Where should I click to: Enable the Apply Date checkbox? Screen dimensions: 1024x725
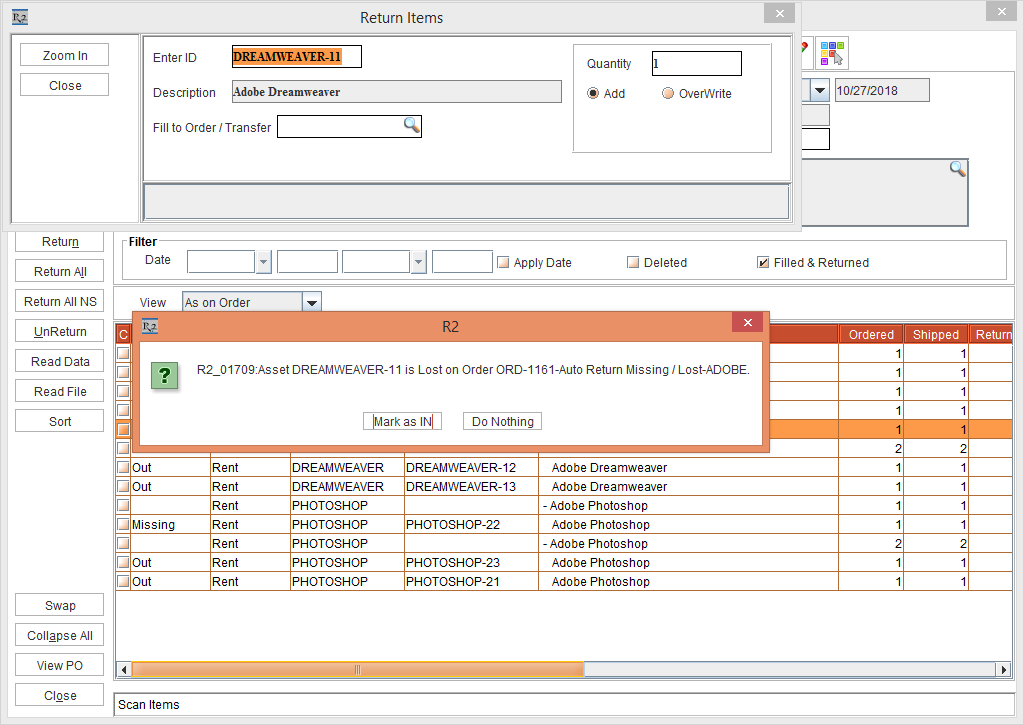pyautogui.click(x=503, y=263)
